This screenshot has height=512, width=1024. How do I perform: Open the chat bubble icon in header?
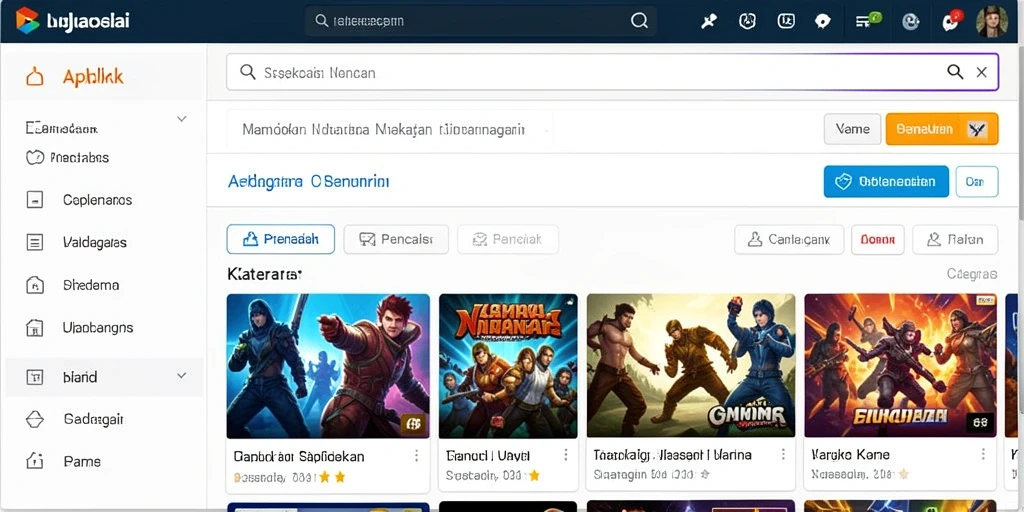pyautogui.click(x=823, y=22)
